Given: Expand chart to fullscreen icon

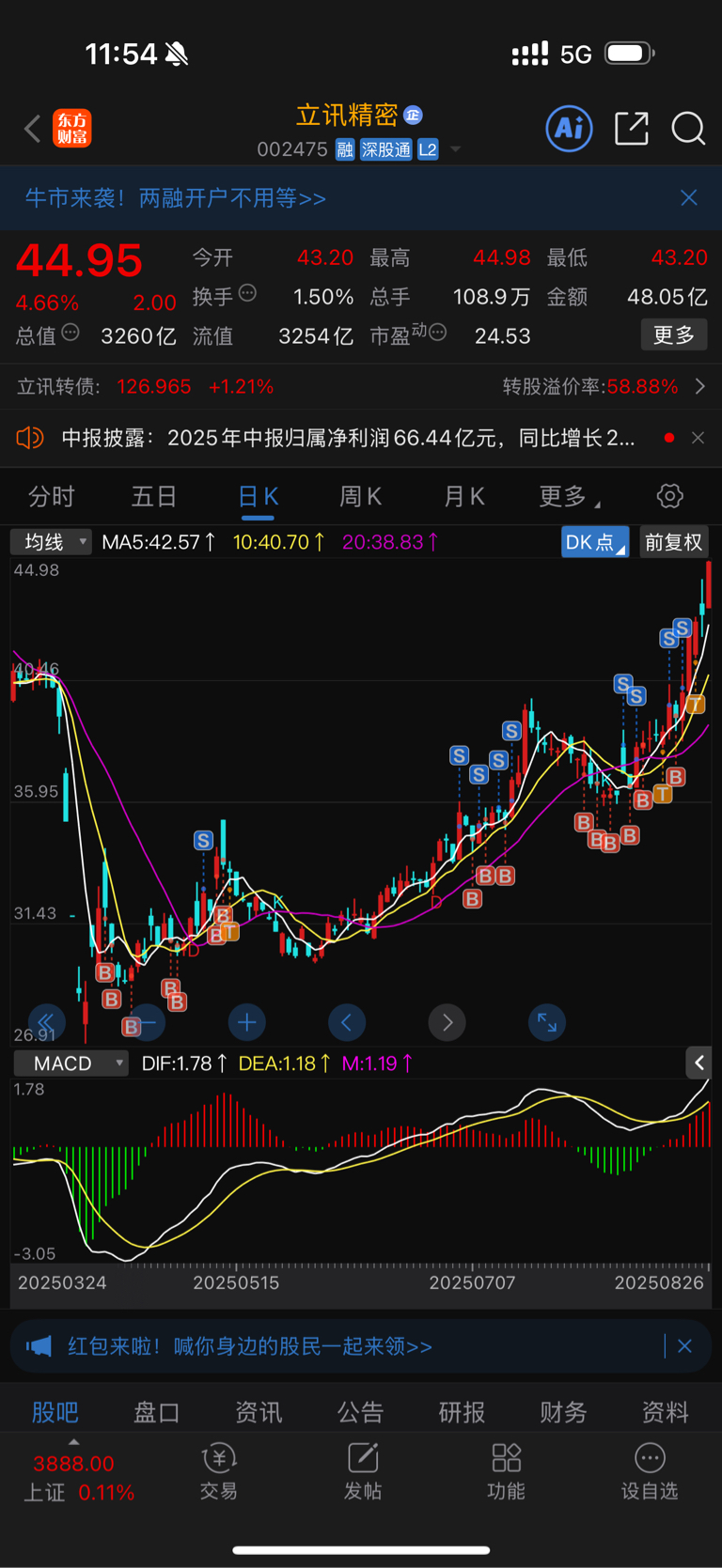Looking at the screenshot, I should (x=547, y=1022).
